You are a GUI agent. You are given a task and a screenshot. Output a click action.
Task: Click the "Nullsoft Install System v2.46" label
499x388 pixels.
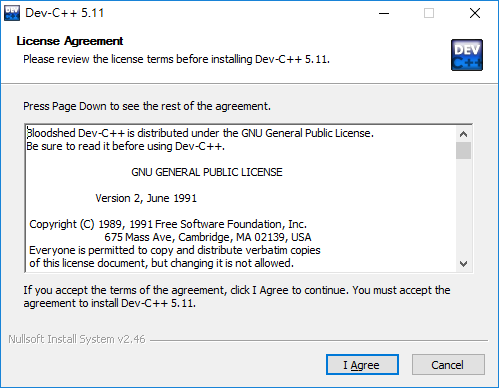tap(77, 339)
